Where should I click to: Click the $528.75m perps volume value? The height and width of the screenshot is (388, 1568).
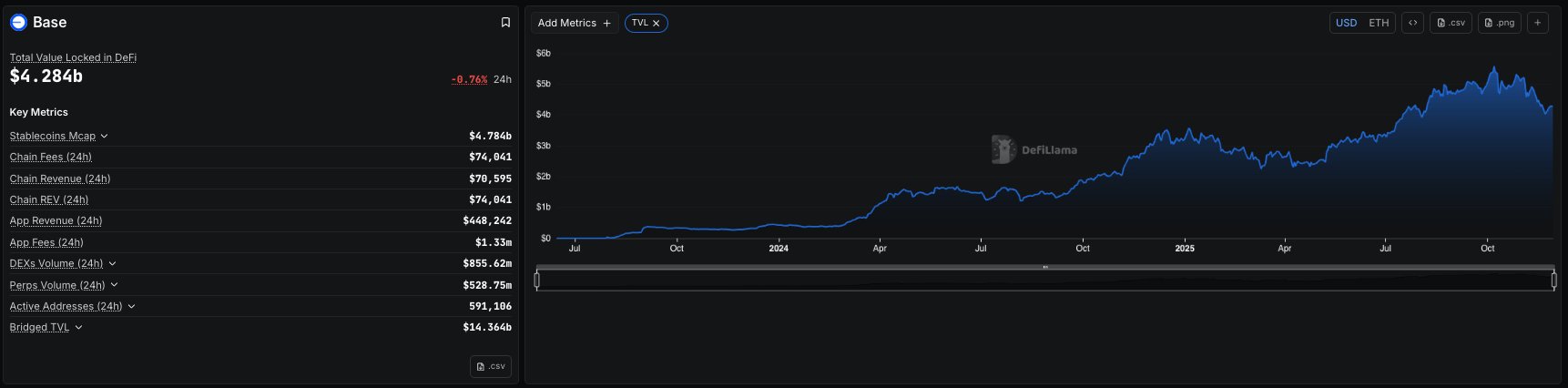(x=487, y=285)
